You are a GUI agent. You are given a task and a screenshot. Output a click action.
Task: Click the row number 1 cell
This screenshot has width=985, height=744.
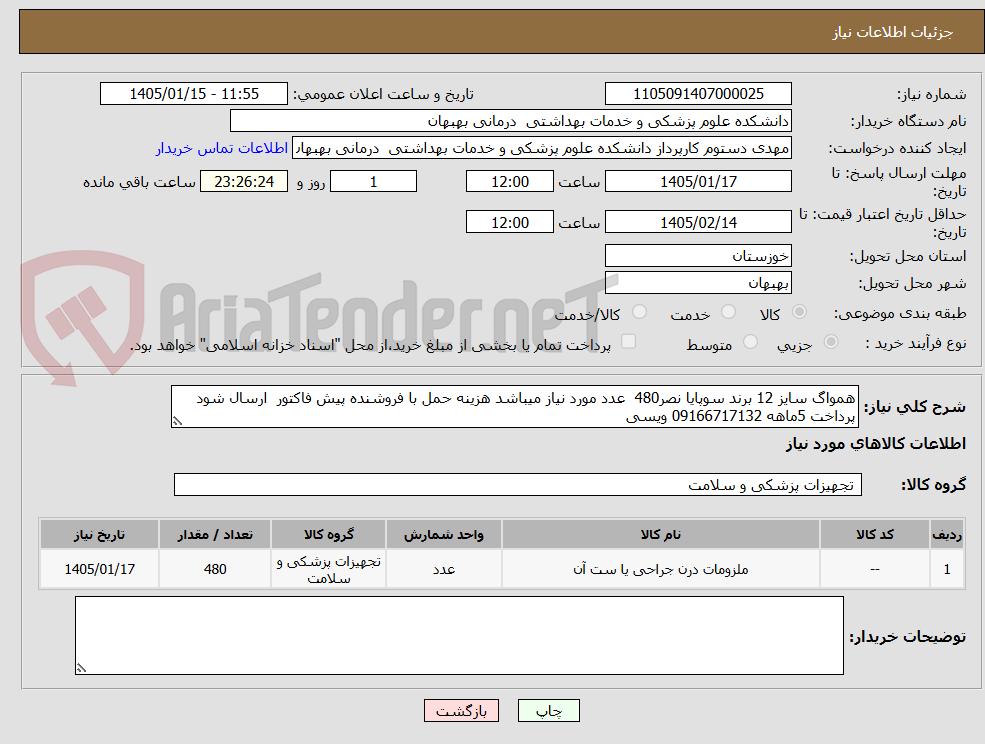[947, 569]
